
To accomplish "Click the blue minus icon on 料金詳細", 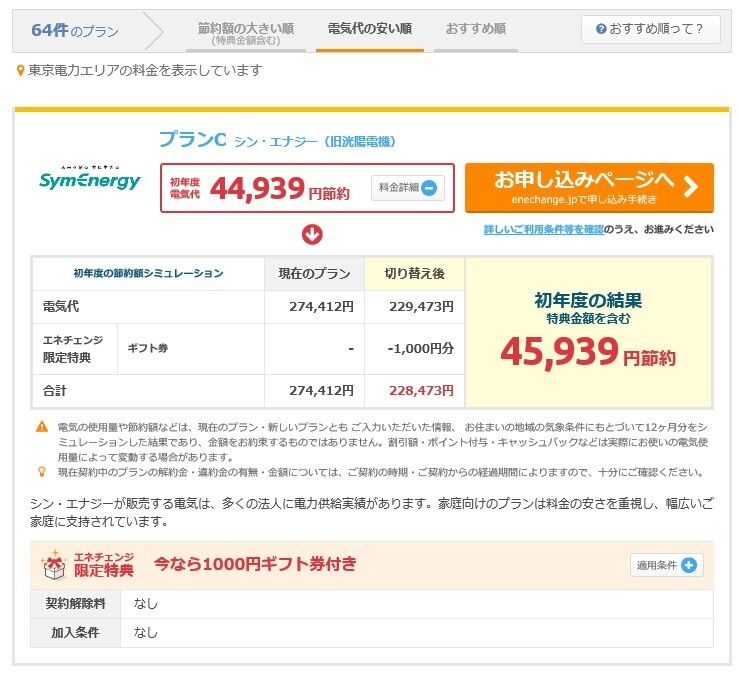I will pos(429,188).
